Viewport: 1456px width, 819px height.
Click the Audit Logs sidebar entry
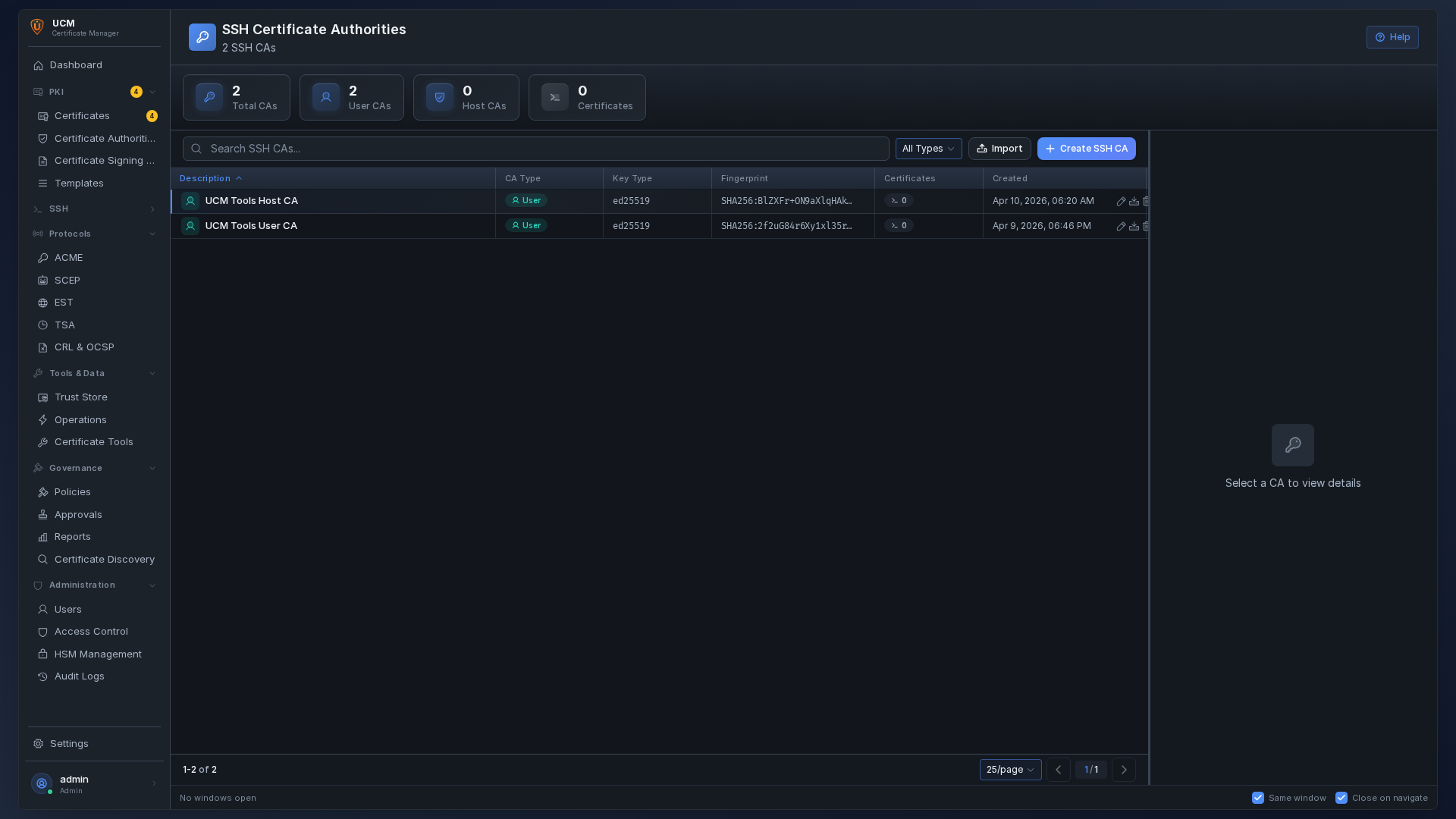79,676
